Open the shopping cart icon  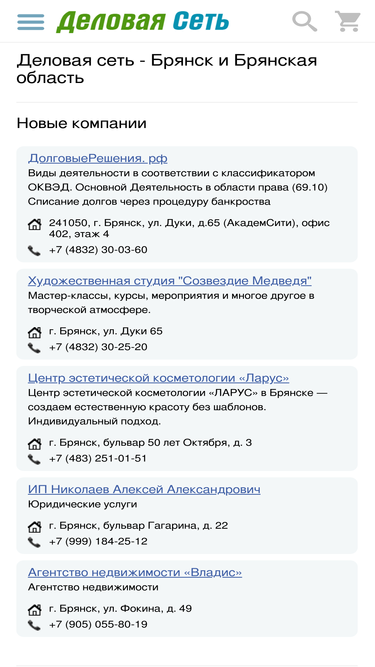(347, 21)
